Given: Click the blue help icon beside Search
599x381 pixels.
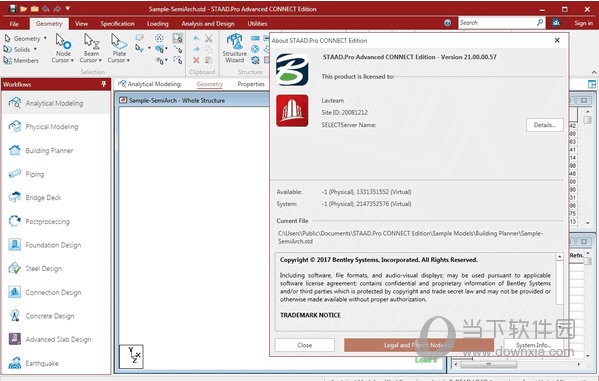Looking at the screenshot, I should 448,23.
